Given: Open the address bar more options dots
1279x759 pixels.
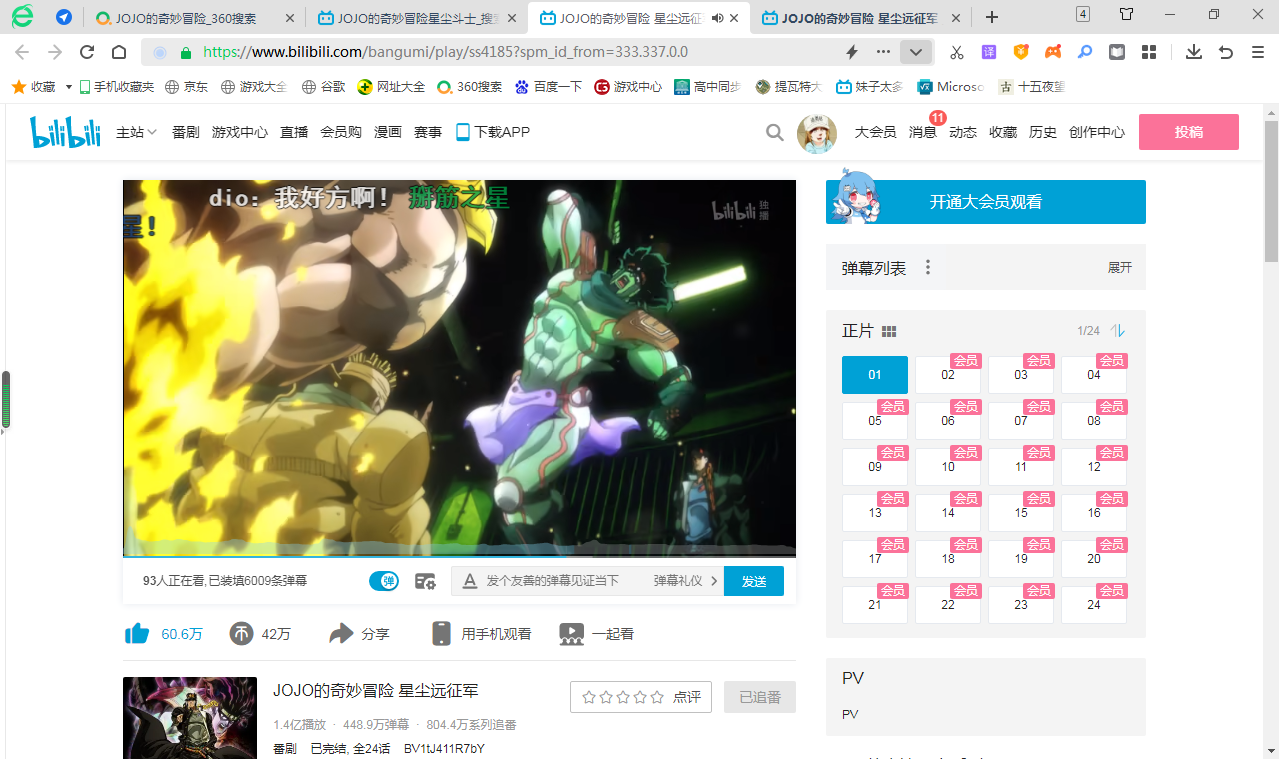Looking at the screenshot, I should (883, 52).
